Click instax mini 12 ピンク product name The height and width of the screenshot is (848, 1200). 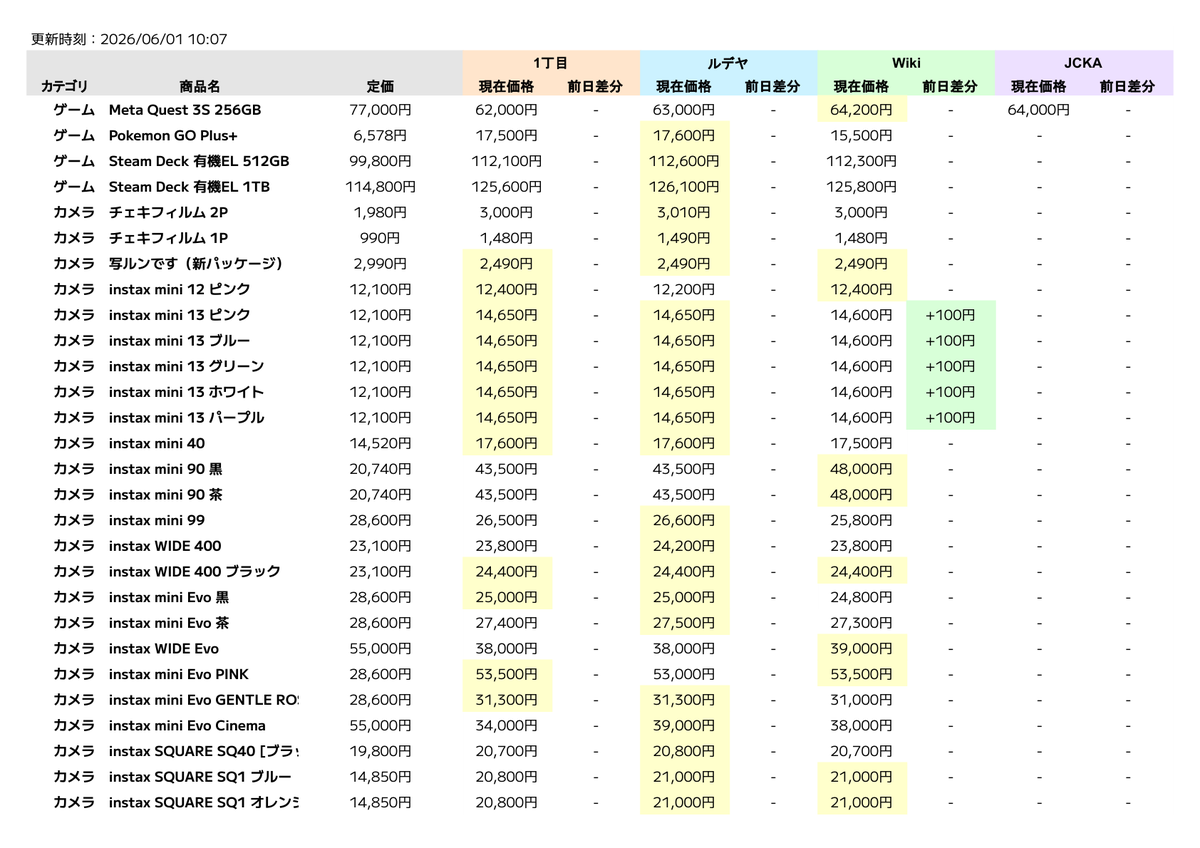coord(180,289)
